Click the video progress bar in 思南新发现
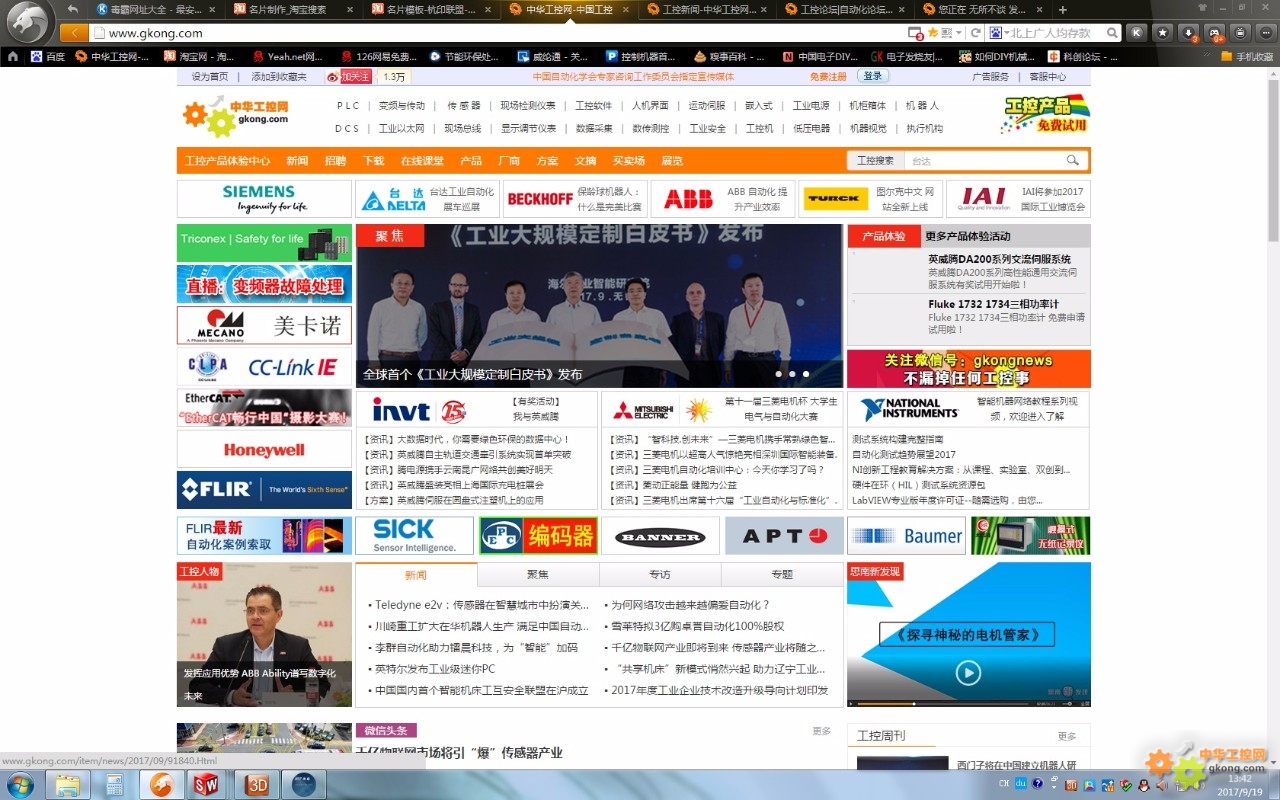Image resolution: width=1280 pixels, height=800 pixels. (945, 703)
